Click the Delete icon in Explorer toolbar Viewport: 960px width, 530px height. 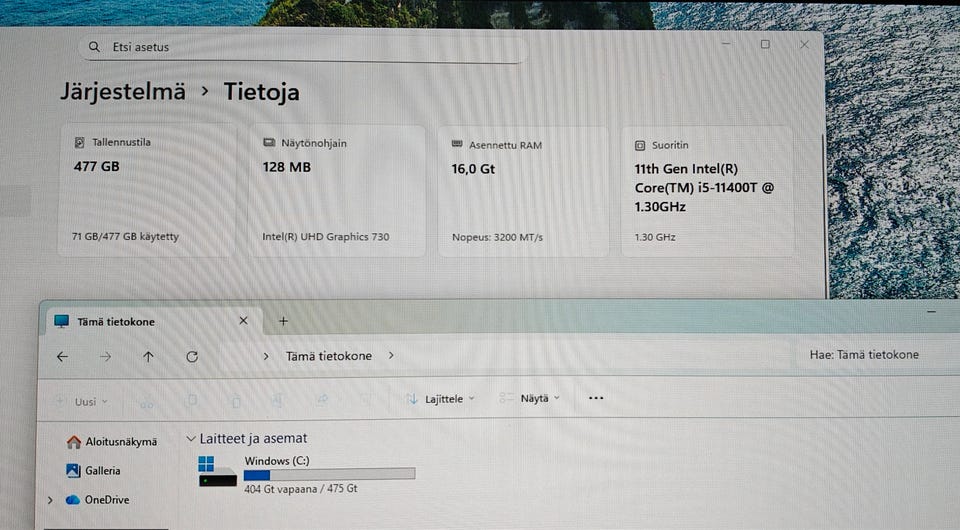pos(365,400)
